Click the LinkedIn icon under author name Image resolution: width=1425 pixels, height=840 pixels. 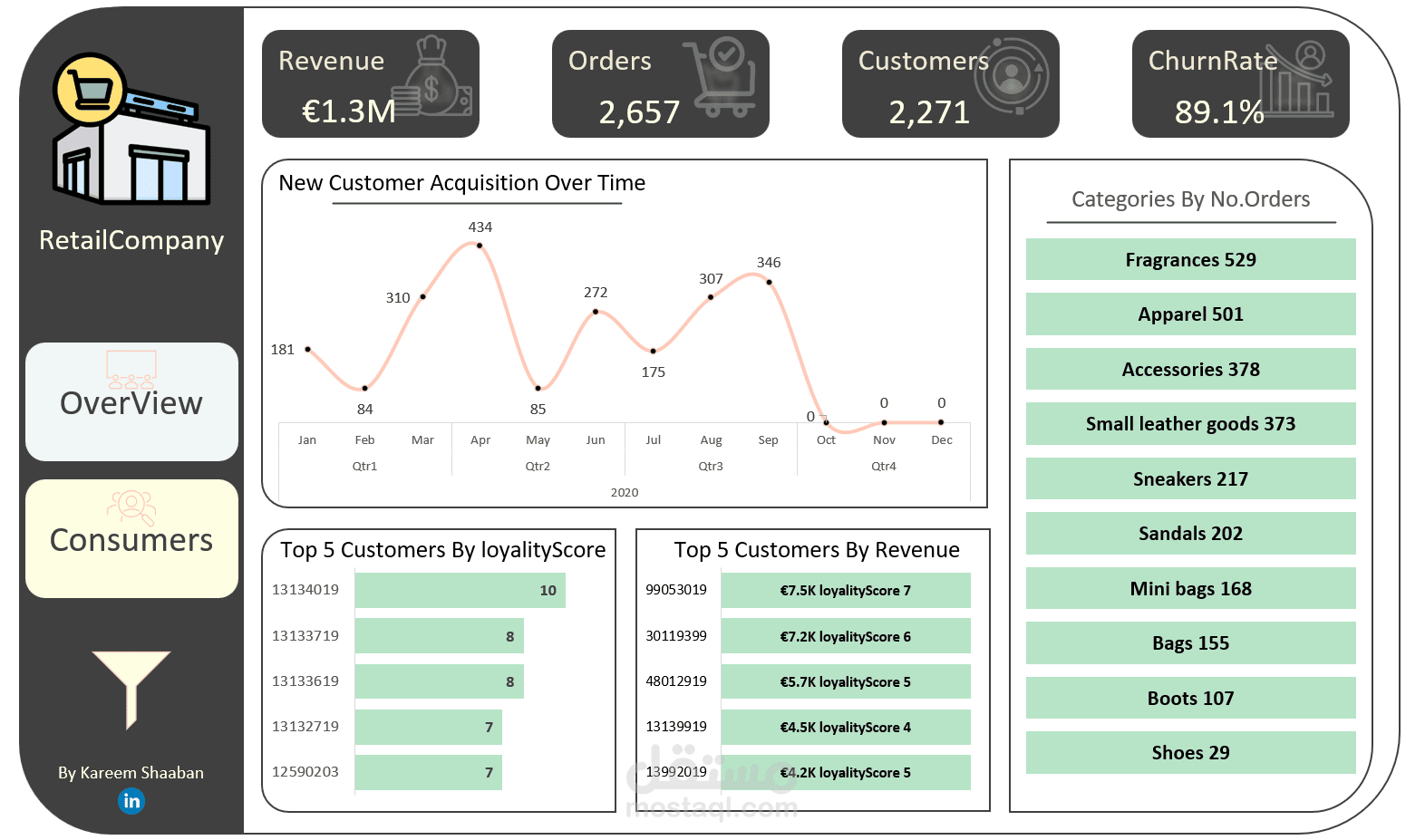pos(131,801)
